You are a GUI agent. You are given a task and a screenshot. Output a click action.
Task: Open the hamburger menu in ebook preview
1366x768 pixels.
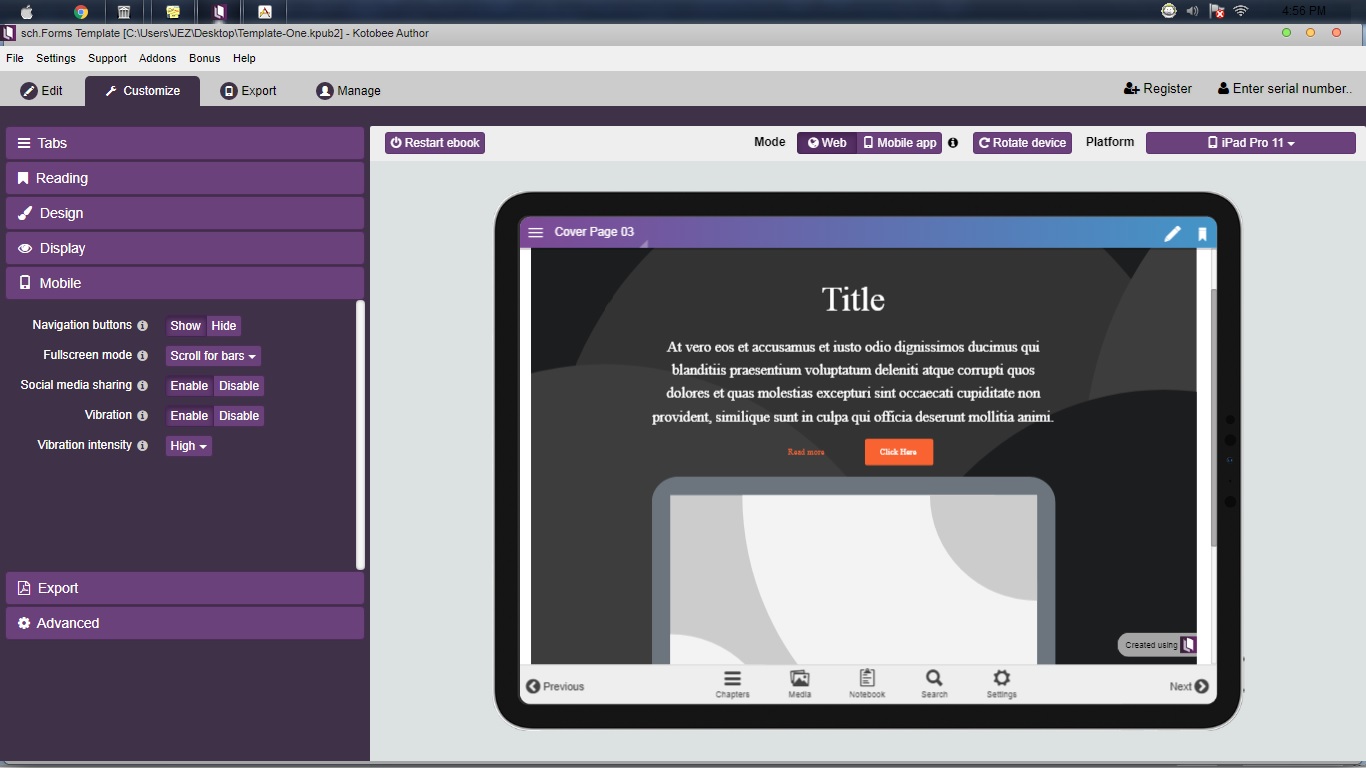tap(536, 232)
